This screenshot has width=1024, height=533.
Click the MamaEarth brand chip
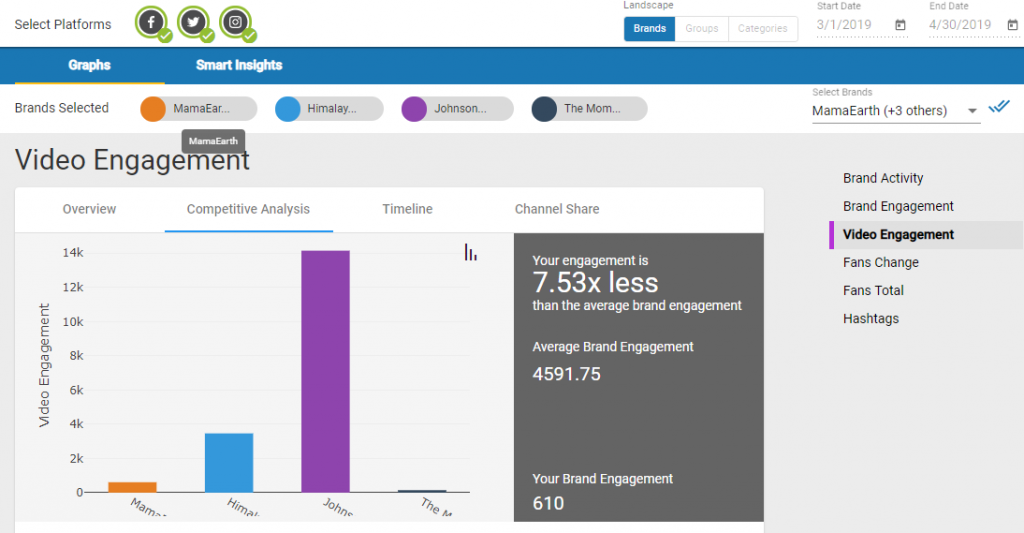coord(199,108)
